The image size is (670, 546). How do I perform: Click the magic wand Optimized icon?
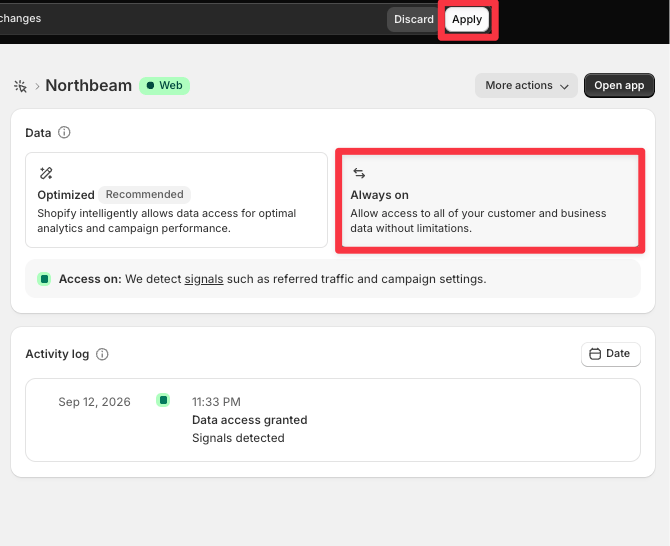(46, 173)
